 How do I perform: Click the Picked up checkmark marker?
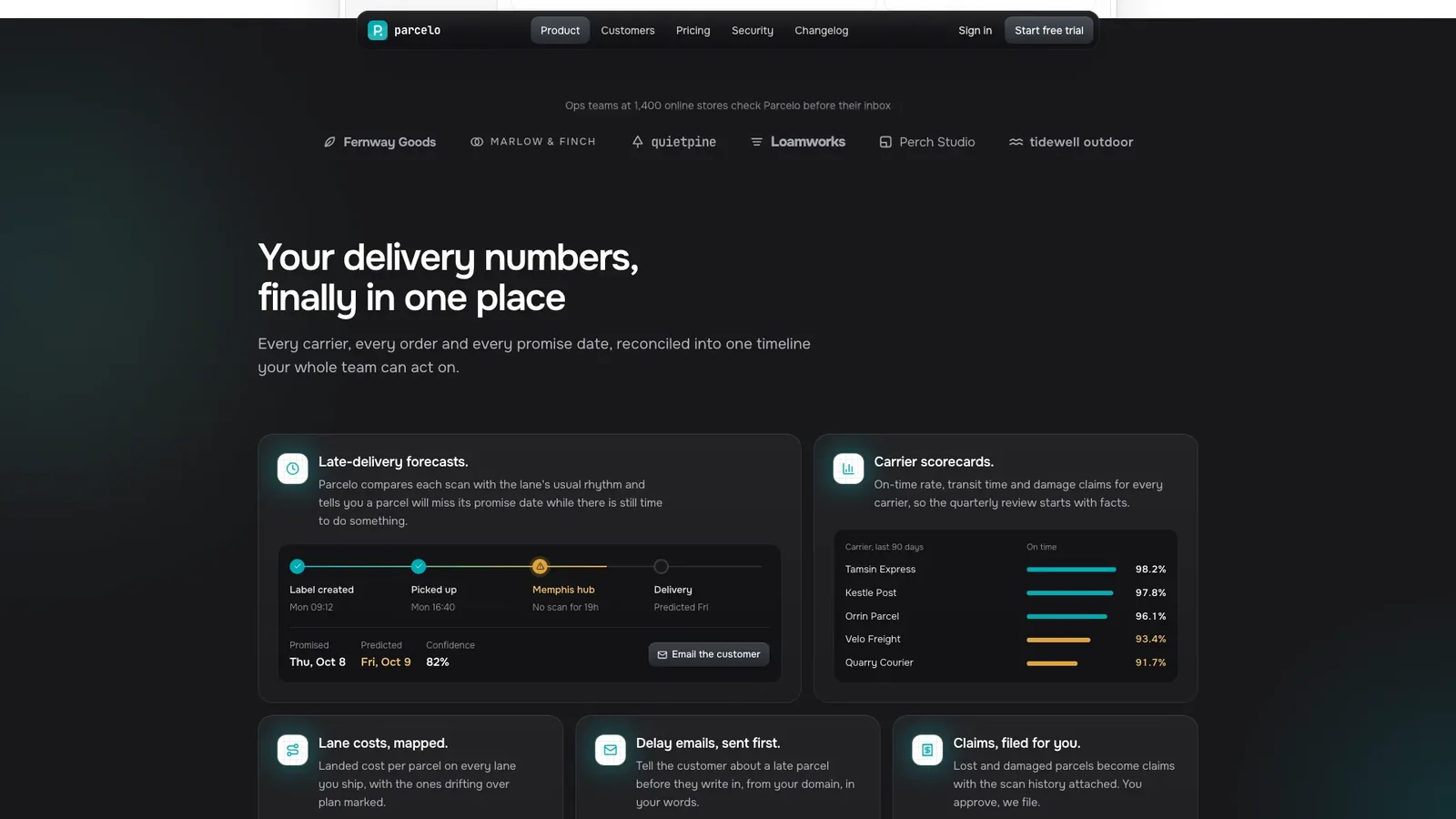point(419,566)
